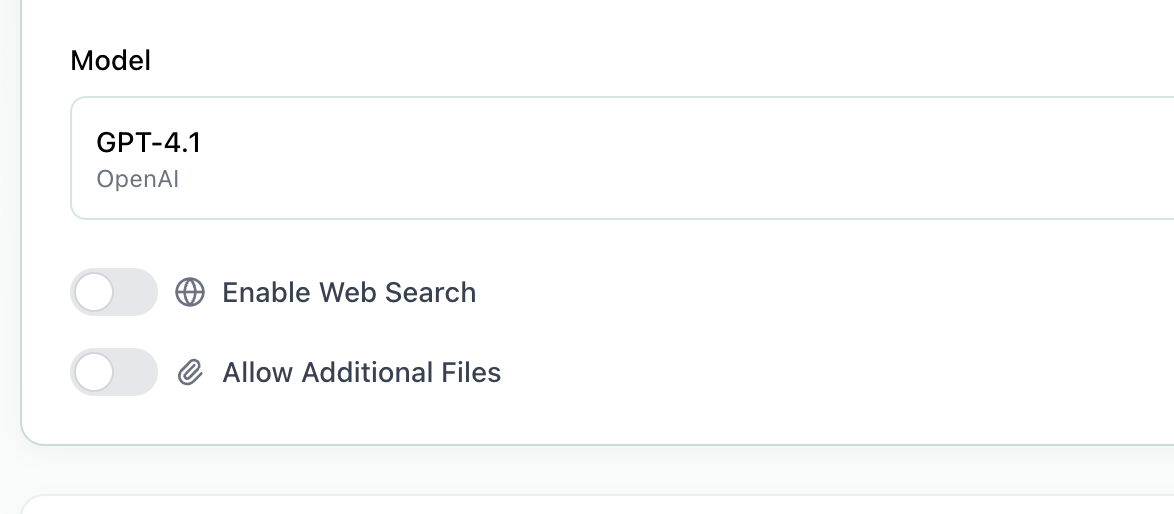Click the empty area inside the model selector box
Screen dimensions: 1174x514
tap(700, 158)
